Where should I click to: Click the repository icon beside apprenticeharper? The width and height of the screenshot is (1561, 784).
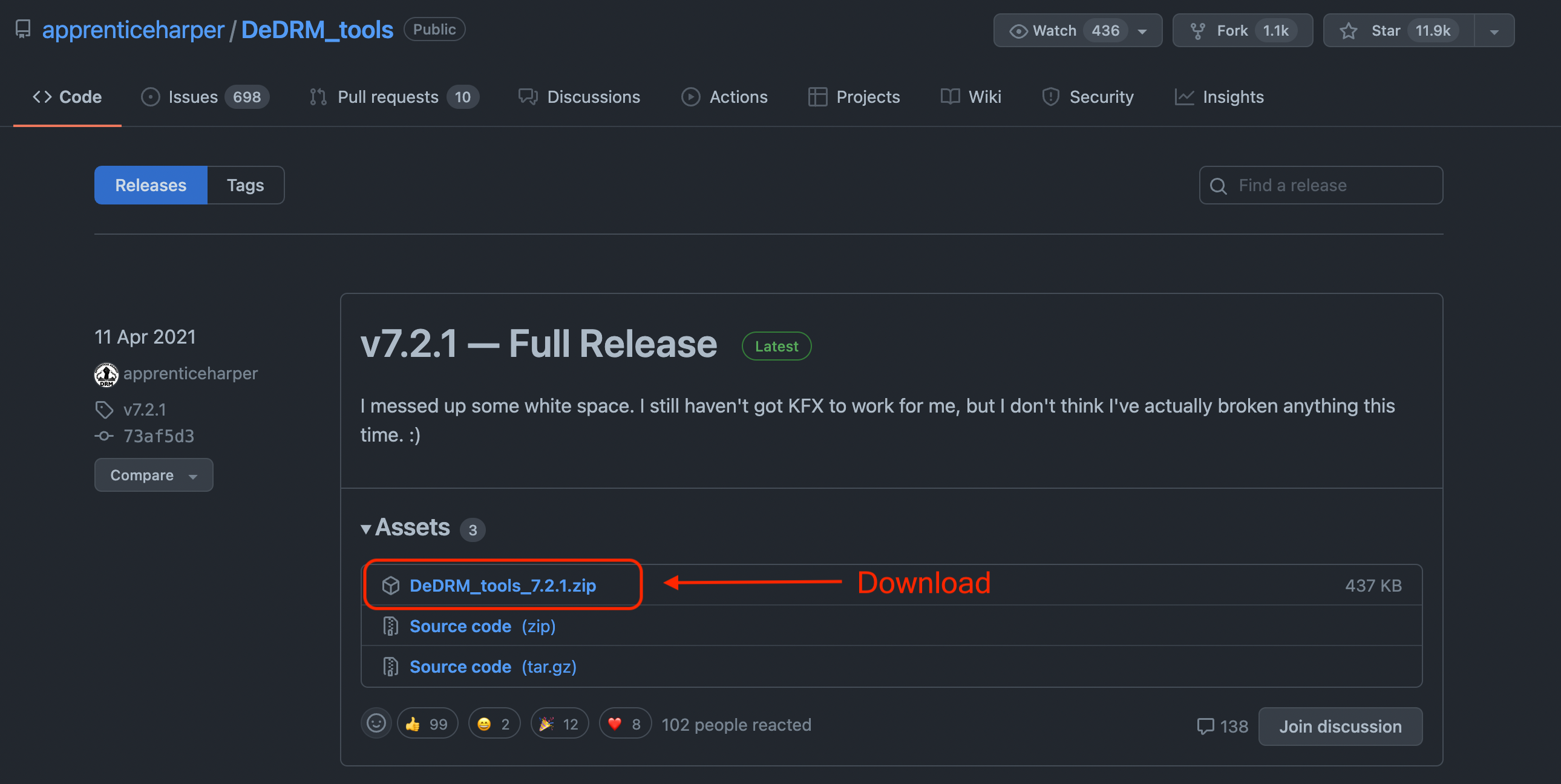click(23, 29)
